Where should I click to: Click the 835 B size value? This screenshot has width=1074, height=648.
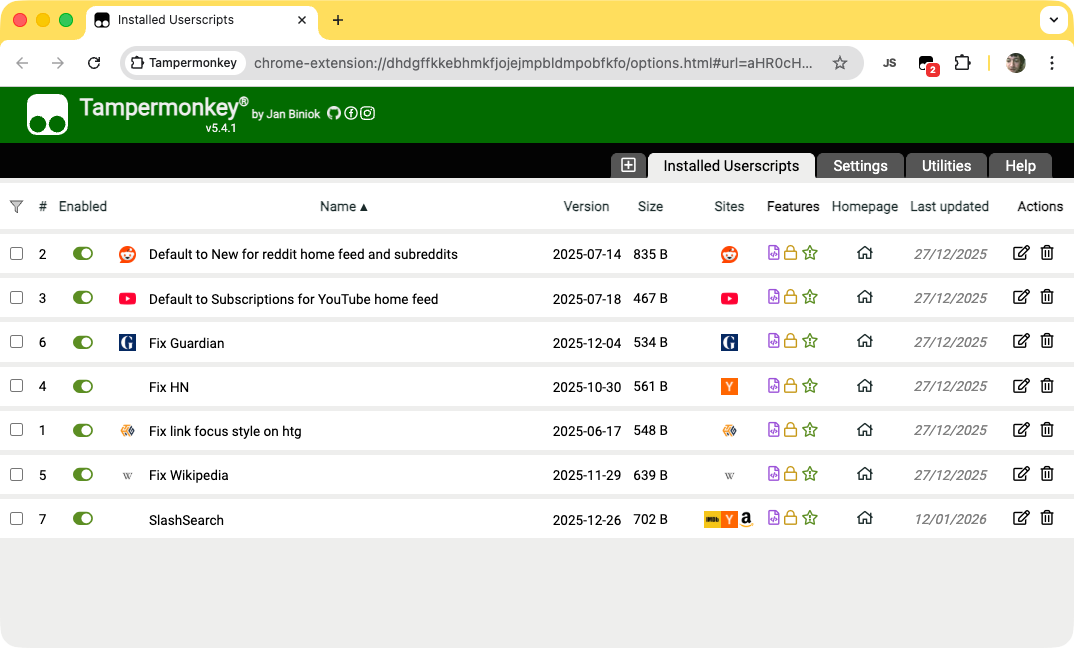pos(650,254)
